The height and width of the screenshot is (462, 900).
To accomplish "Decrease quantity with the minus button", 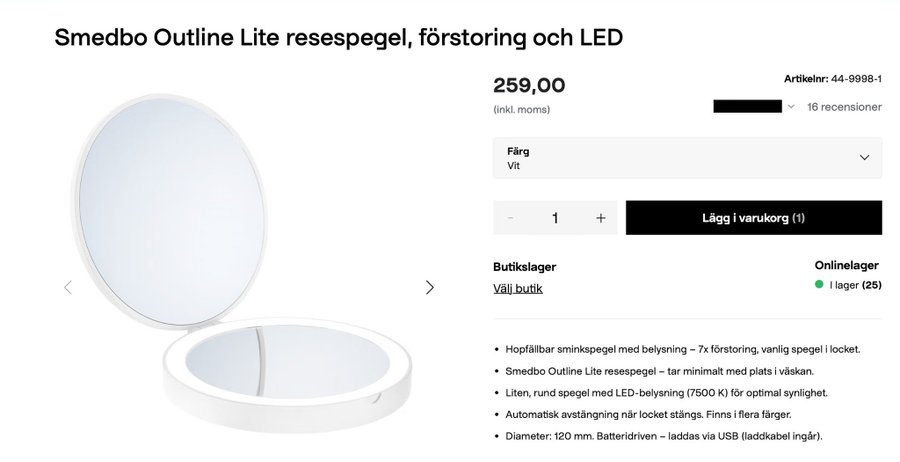I will tap(511, 218).
